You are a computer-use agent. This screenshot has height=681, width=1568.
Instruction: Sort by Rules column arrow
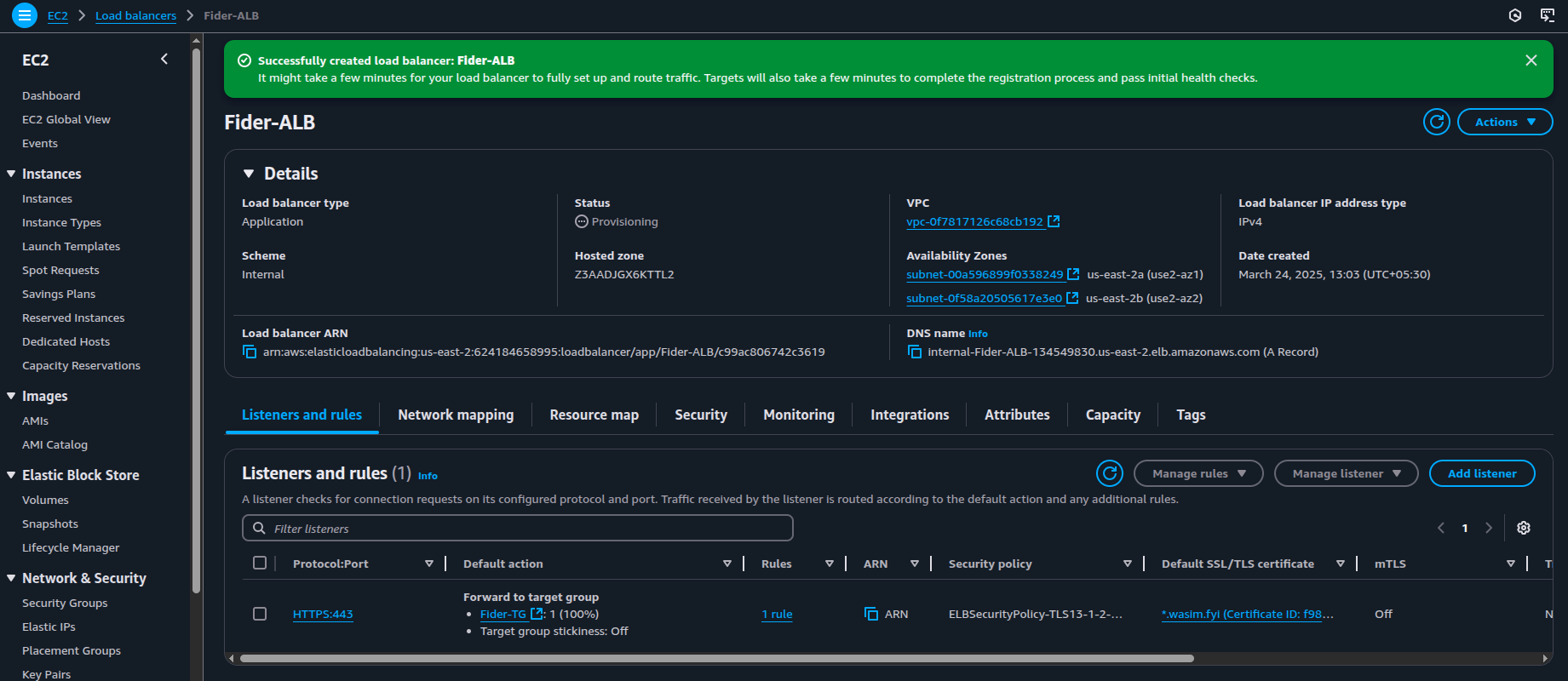(x=830, y=564)
